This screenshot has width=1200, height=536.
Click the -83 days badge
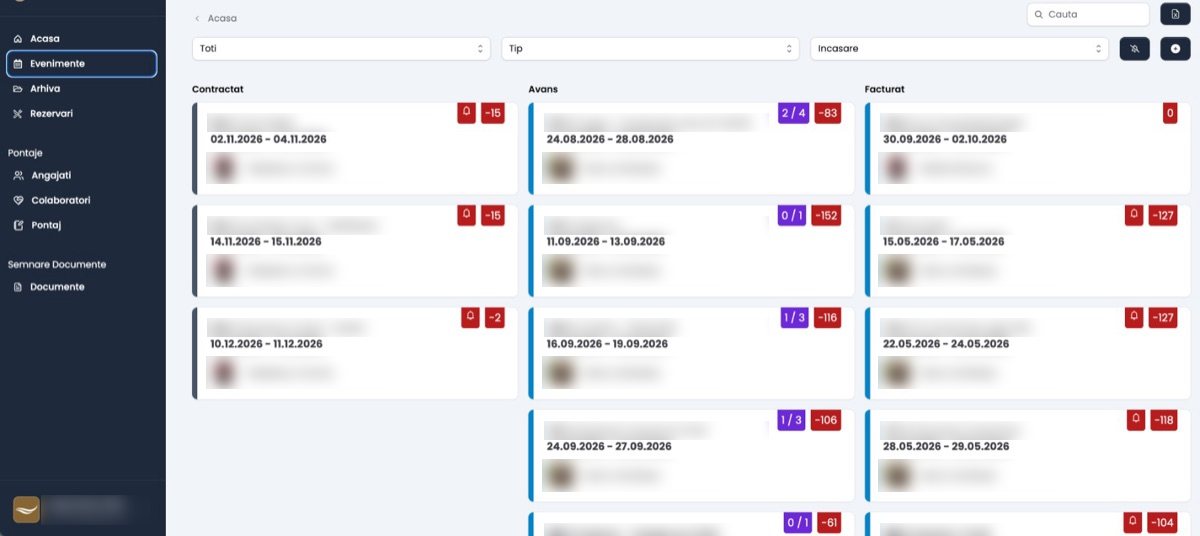827,113
